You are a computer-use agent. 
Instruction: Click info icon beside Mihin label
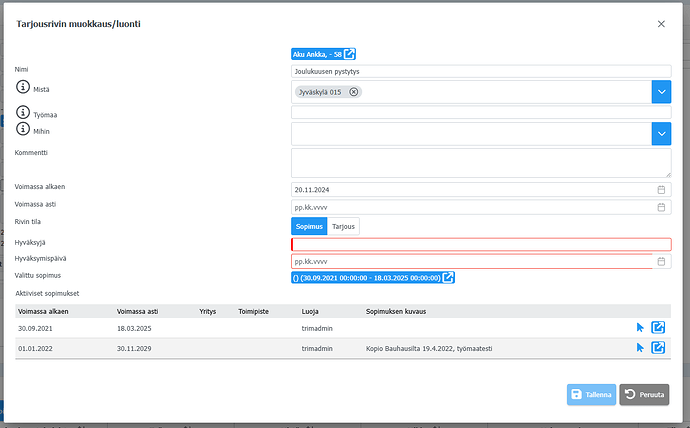(x=23, y=129)
